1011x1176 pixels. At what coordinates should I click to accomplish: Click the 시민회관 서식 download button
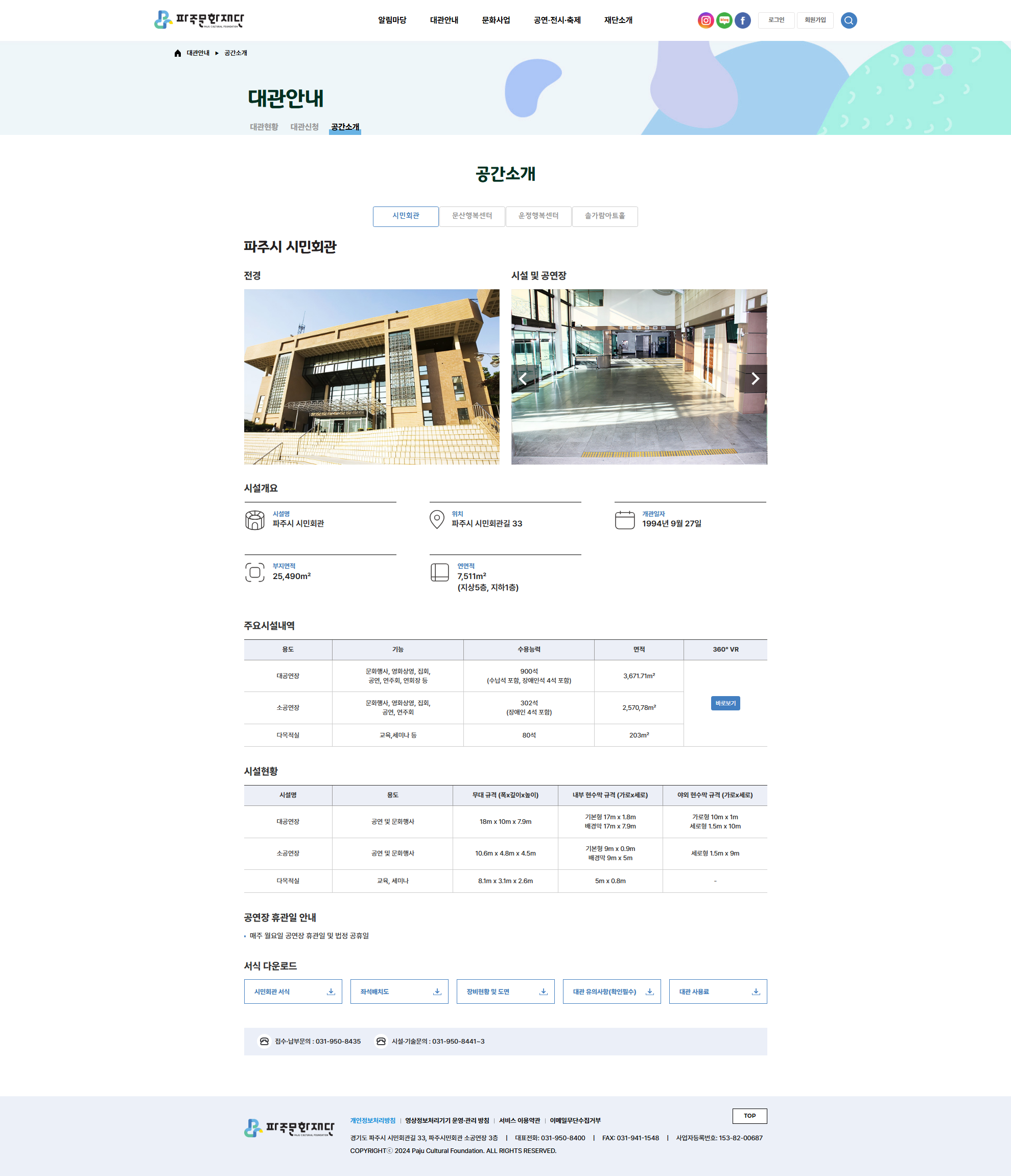tap(293, 991)
